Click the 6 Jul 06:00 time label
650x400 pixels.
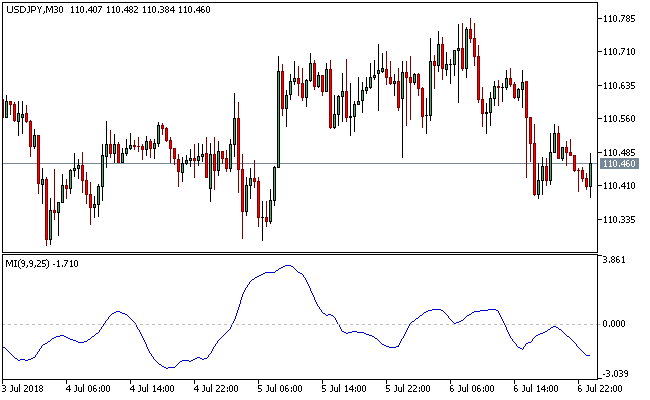472,389
